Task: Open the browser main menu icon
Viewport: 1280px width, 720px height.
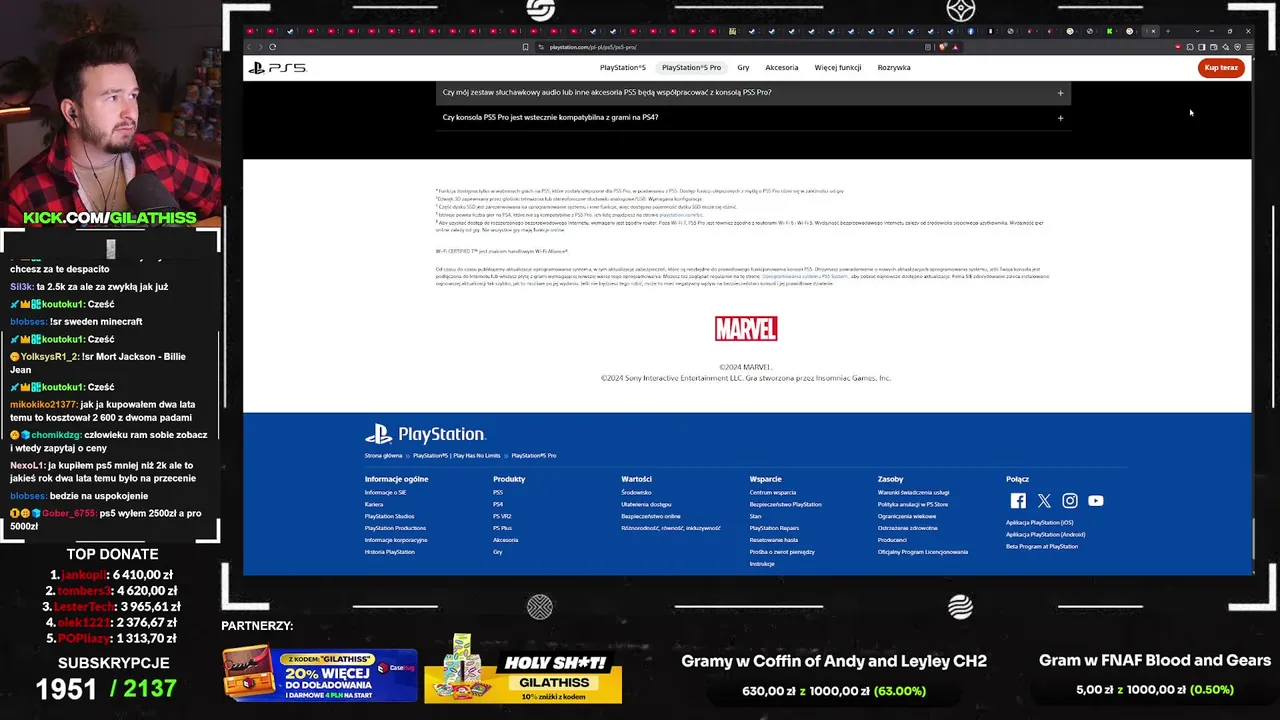Action: (1249, 47)
